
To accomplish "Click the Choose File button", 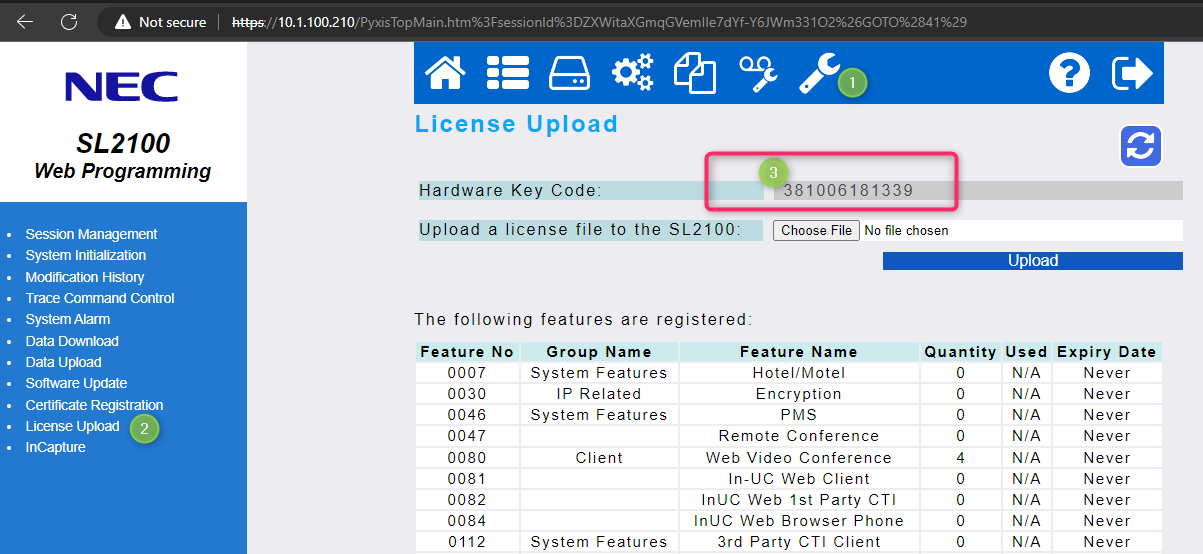I will point(816,230).
